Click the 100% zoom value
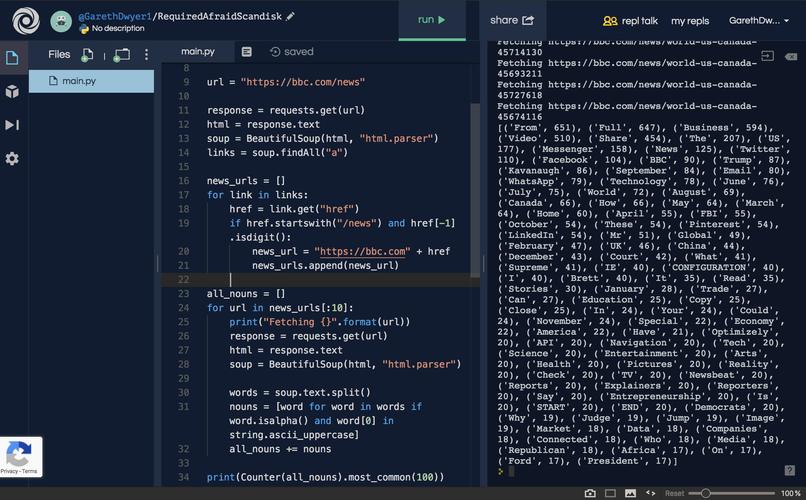The image size is (806, 500). point(791,493)
